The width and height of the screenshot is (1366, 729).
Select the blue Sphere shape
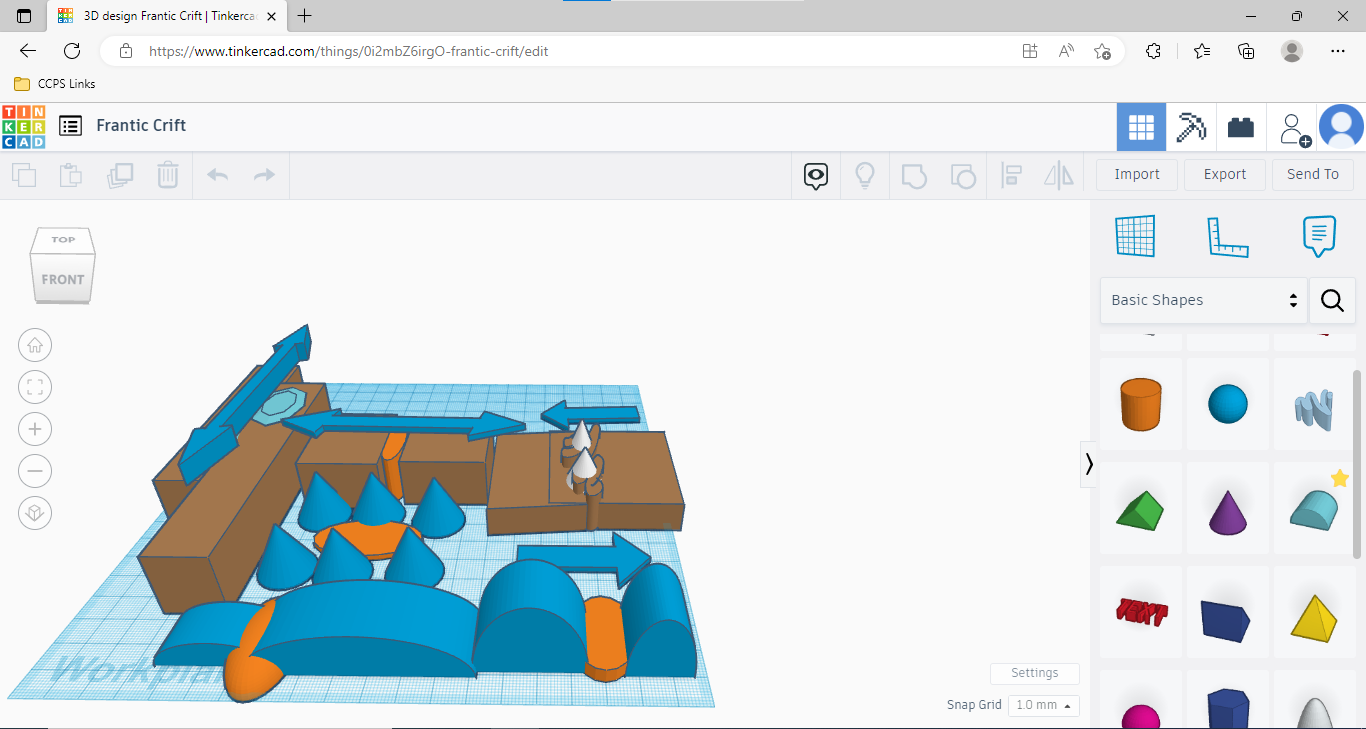pyautogui.click(x=1228, y=404)
